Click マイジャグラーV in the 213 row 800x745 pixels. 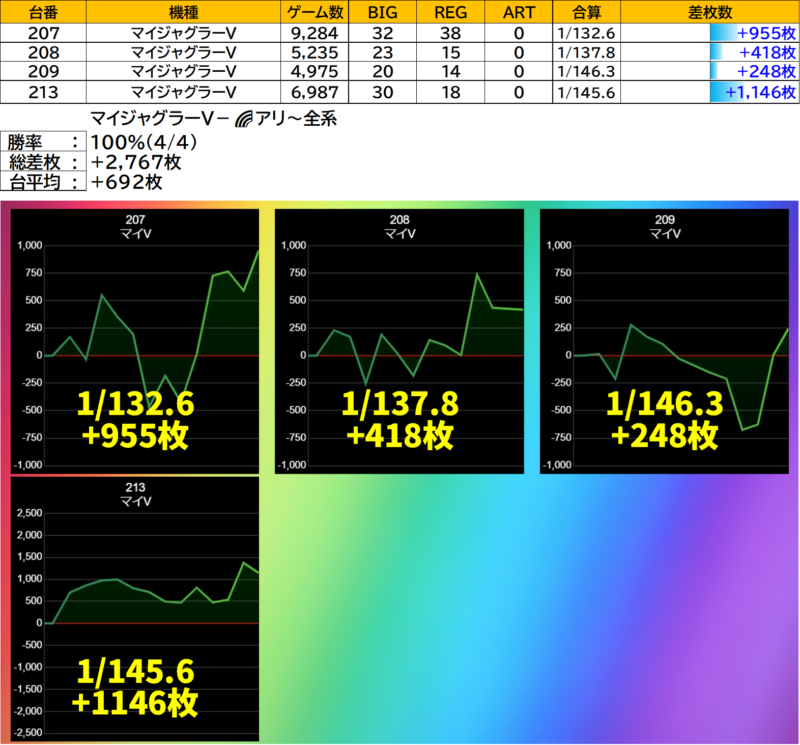pos(183,92)
